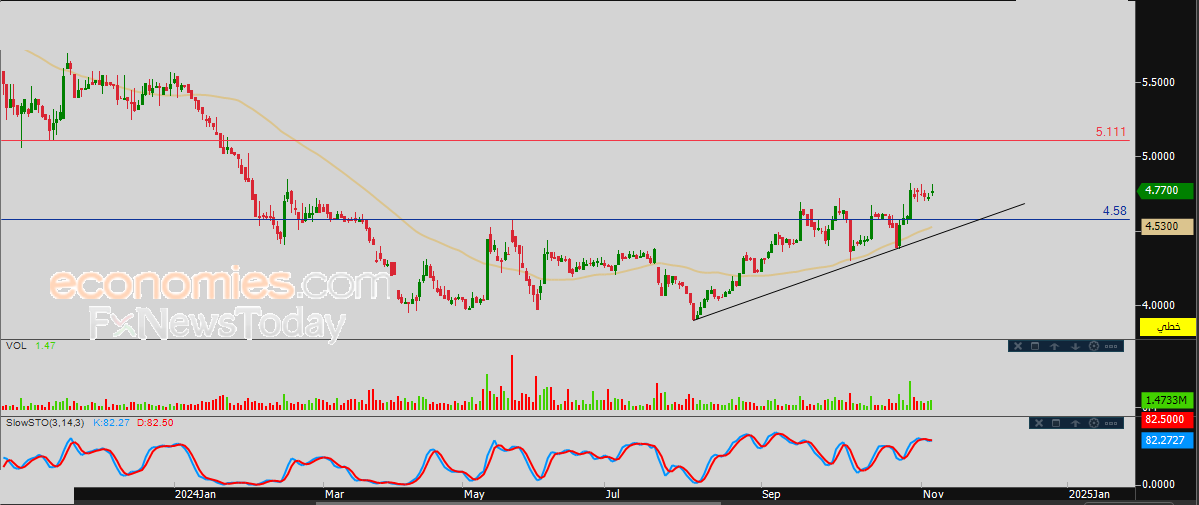Click the 2025Jan date axis label
Viewport: 1199px width, 505px height.
pos(1089,494)
